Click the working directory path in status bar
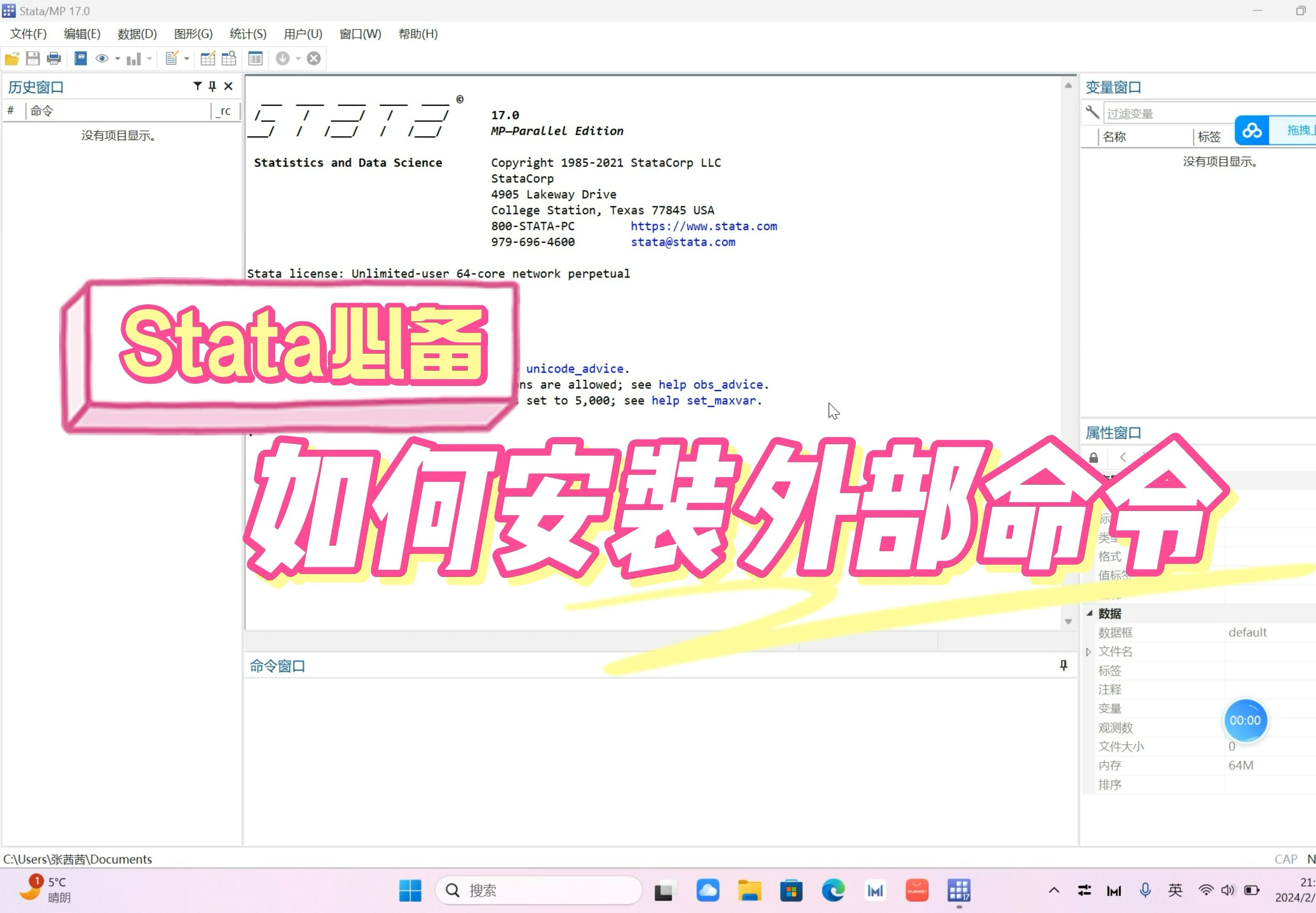 [78, 859]
